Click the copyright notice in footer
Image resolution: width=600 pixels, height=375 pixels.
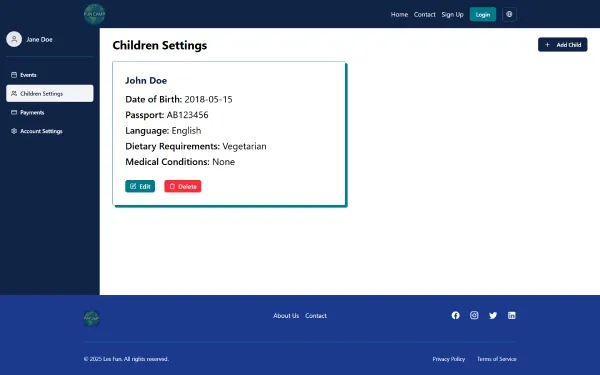pyautogui.click(x=126, y=359)
